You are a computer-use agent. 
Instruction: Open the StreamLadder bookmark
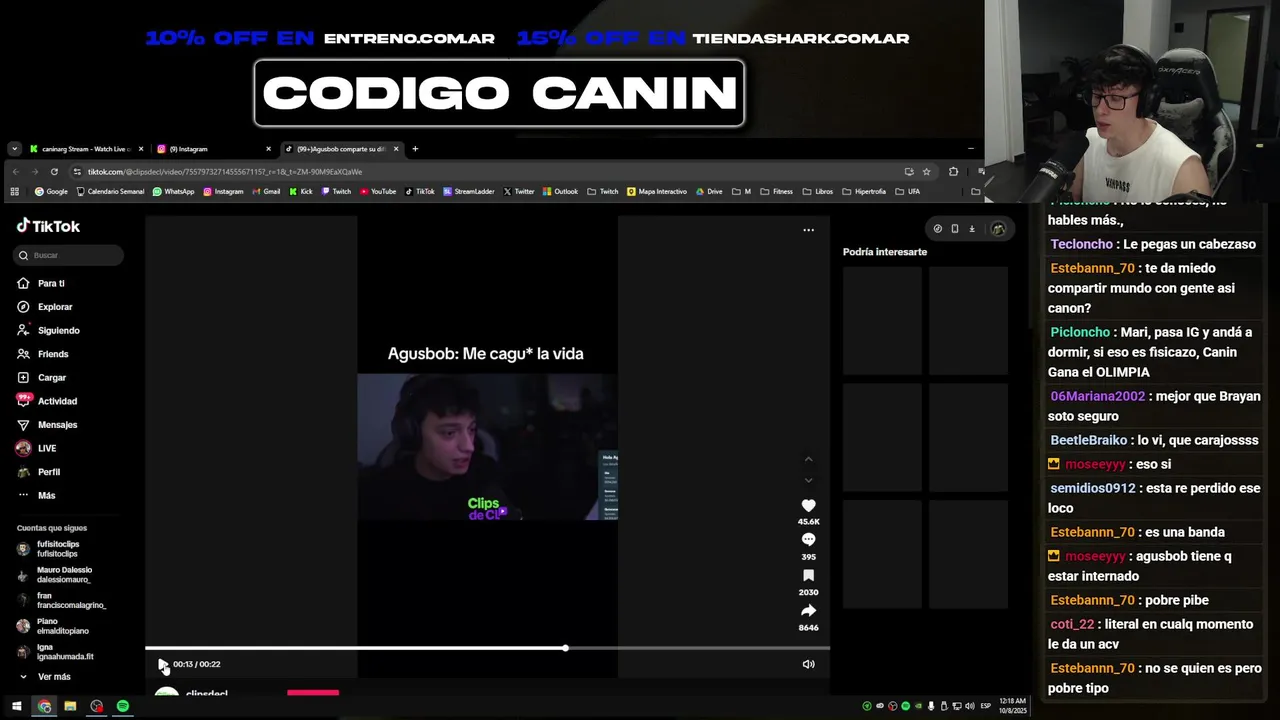469,191
